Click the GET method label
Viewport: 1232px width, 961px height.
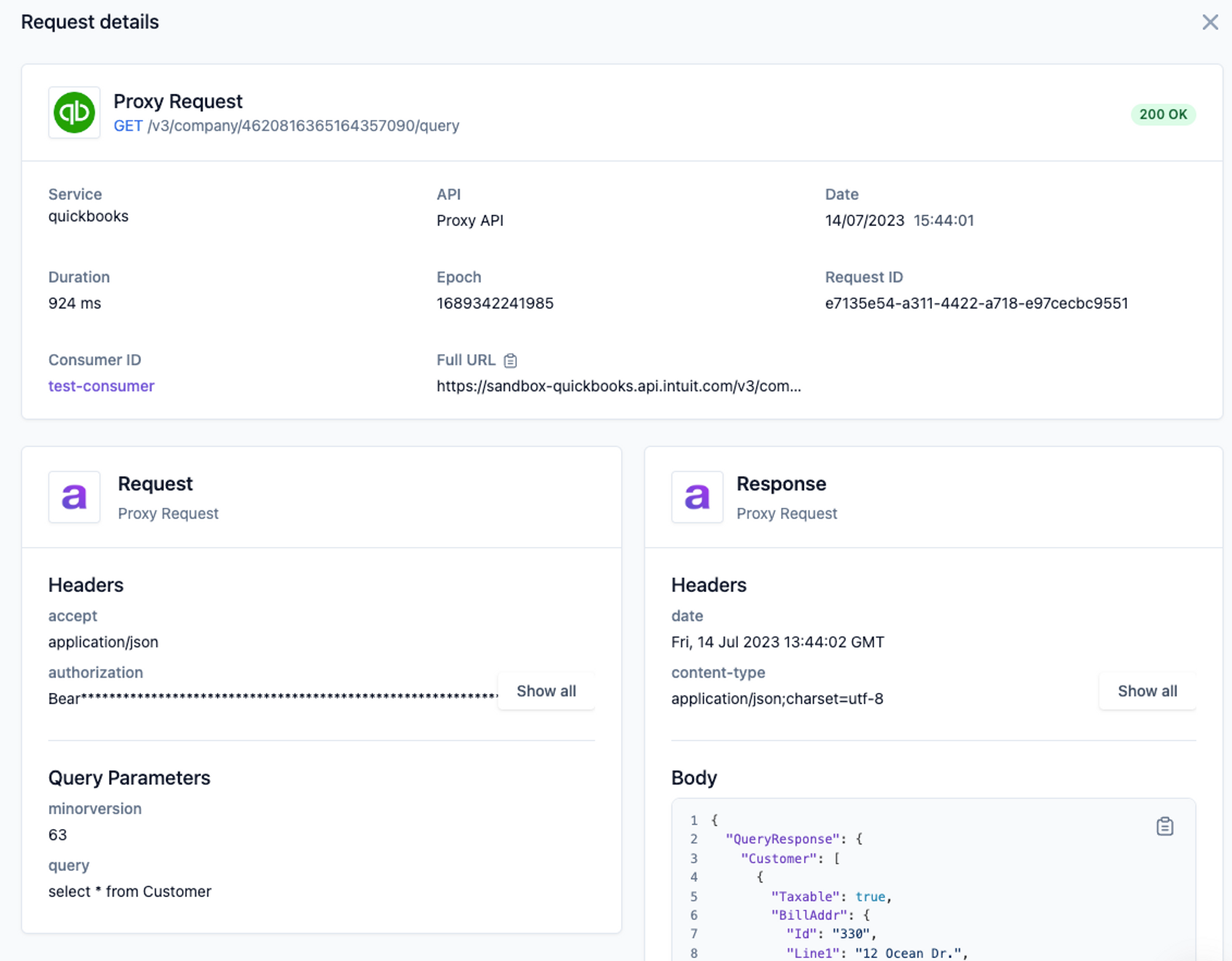(x=128, y=126)
